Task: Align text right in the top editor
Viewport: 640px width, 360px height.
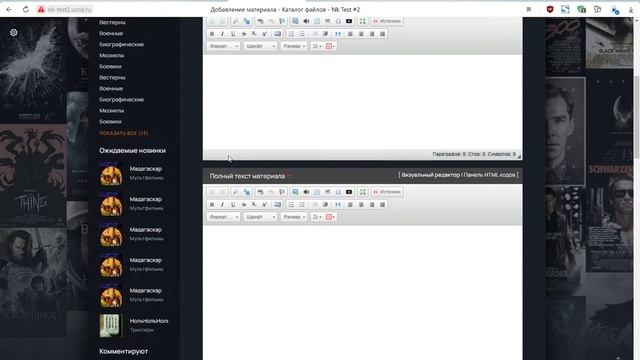Action: click(x=372, y=34)
